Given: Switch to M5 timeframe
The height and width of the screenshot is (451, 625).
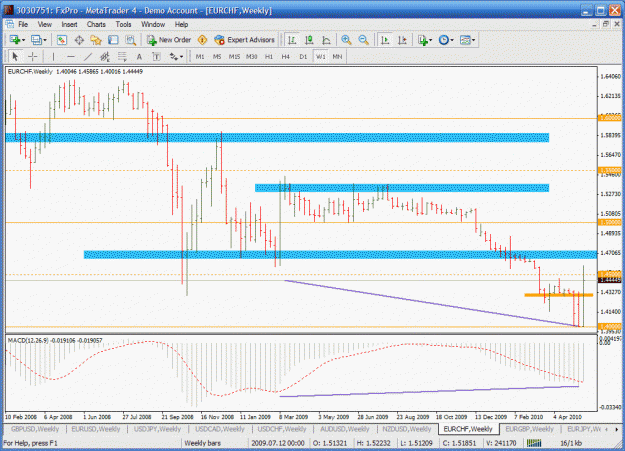Looking at the screenshot, I should coord(217,57).
